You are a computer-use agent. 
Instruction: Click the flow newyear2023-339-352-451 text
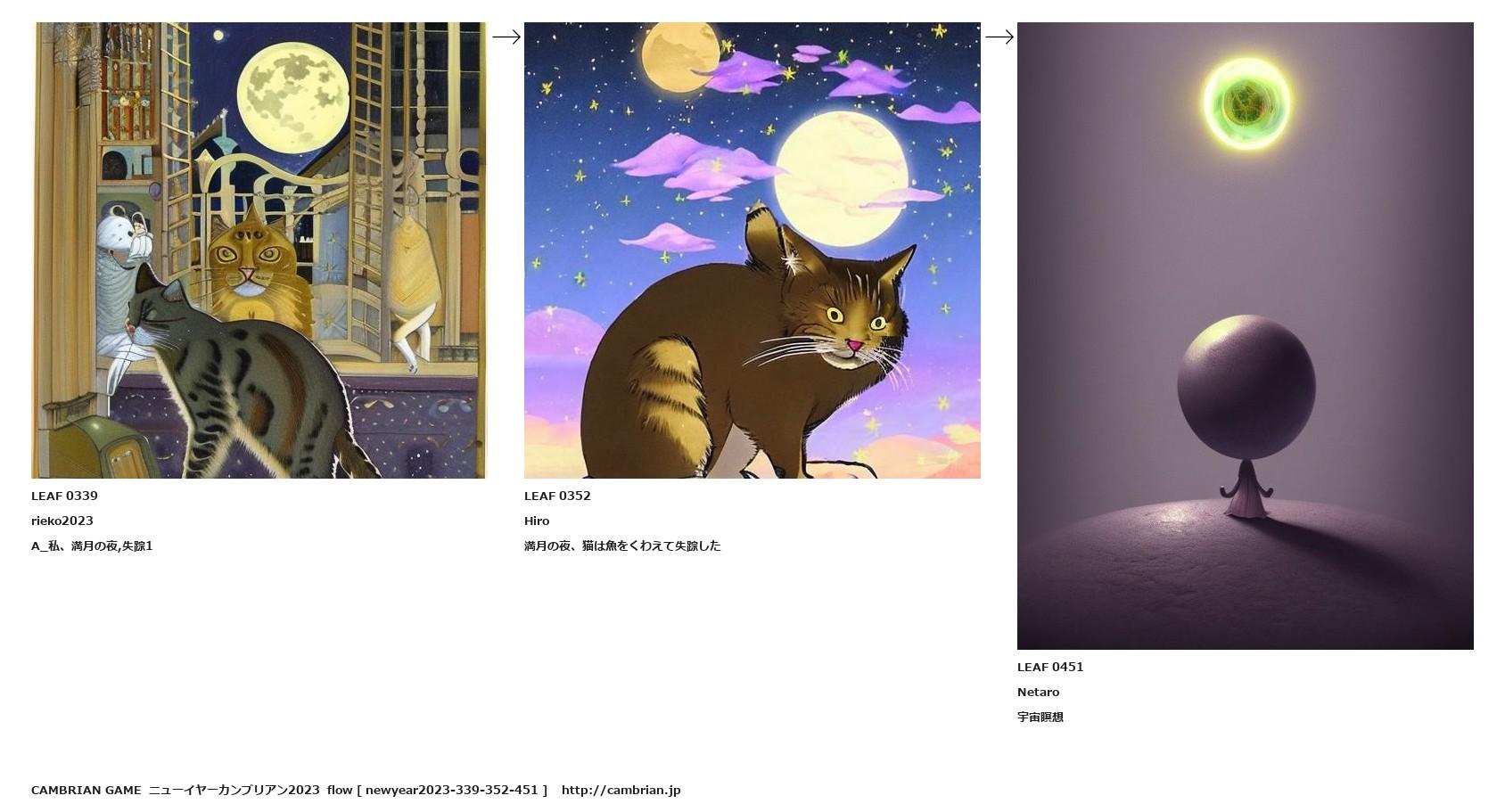pyautogui.click(x=437, y=790)
